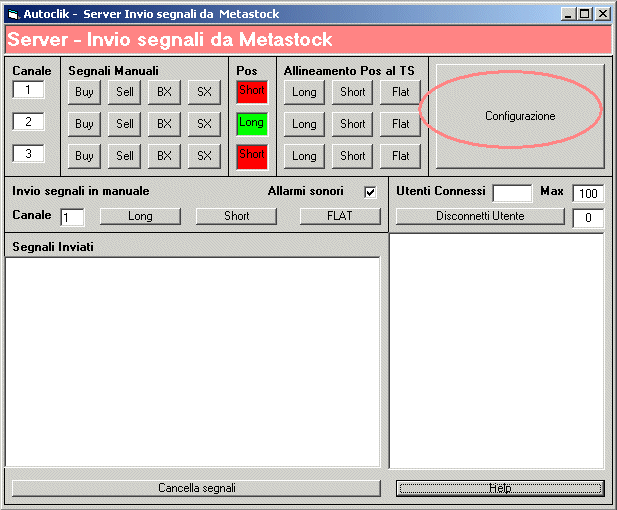Align channel 3 position to Long
This screenshot has height=510, width=617.
point(304,156)
